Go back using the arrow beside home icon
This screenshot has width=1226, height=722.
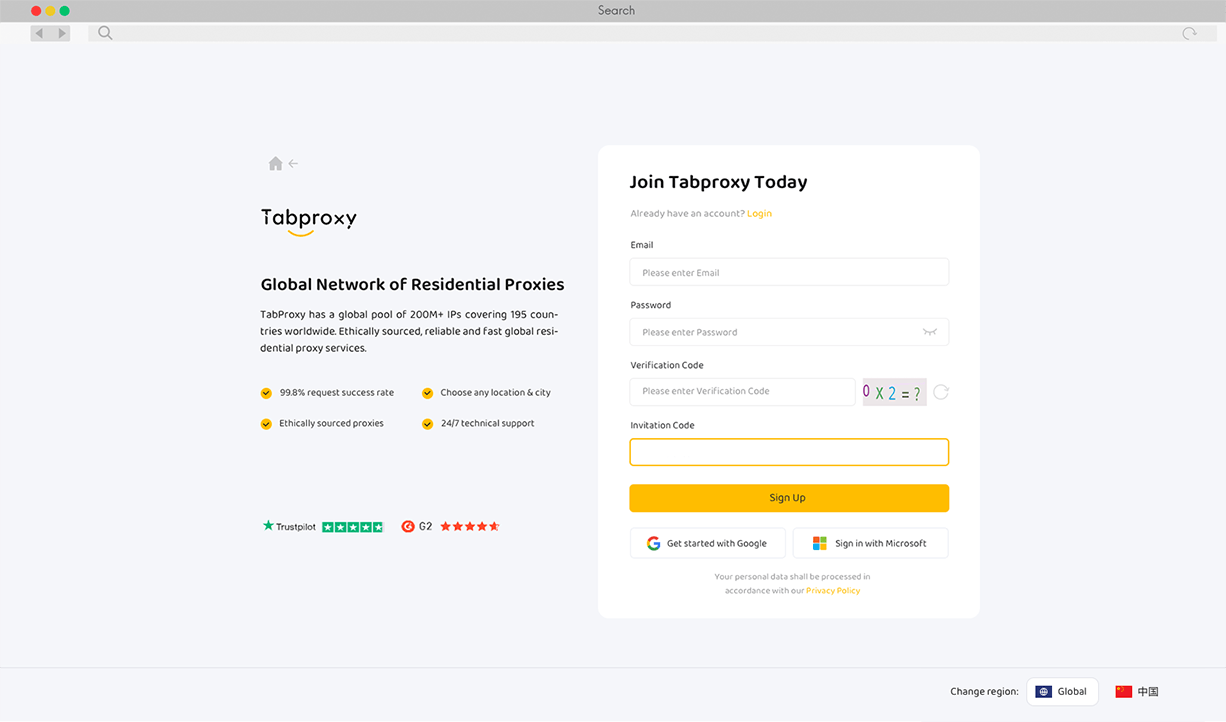(x=293, y=164)
